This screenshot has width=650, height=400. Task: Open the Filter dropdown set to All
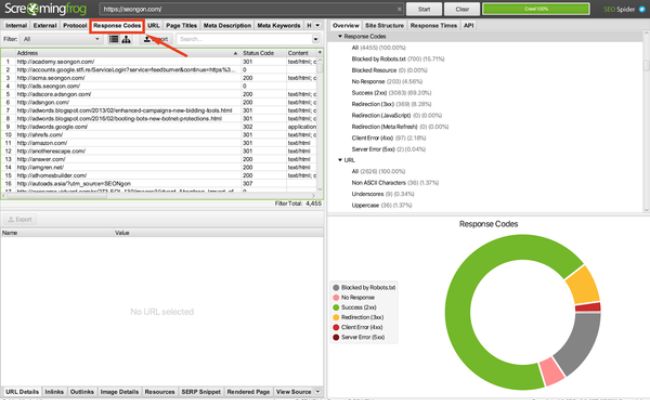[x=60, y=39]
